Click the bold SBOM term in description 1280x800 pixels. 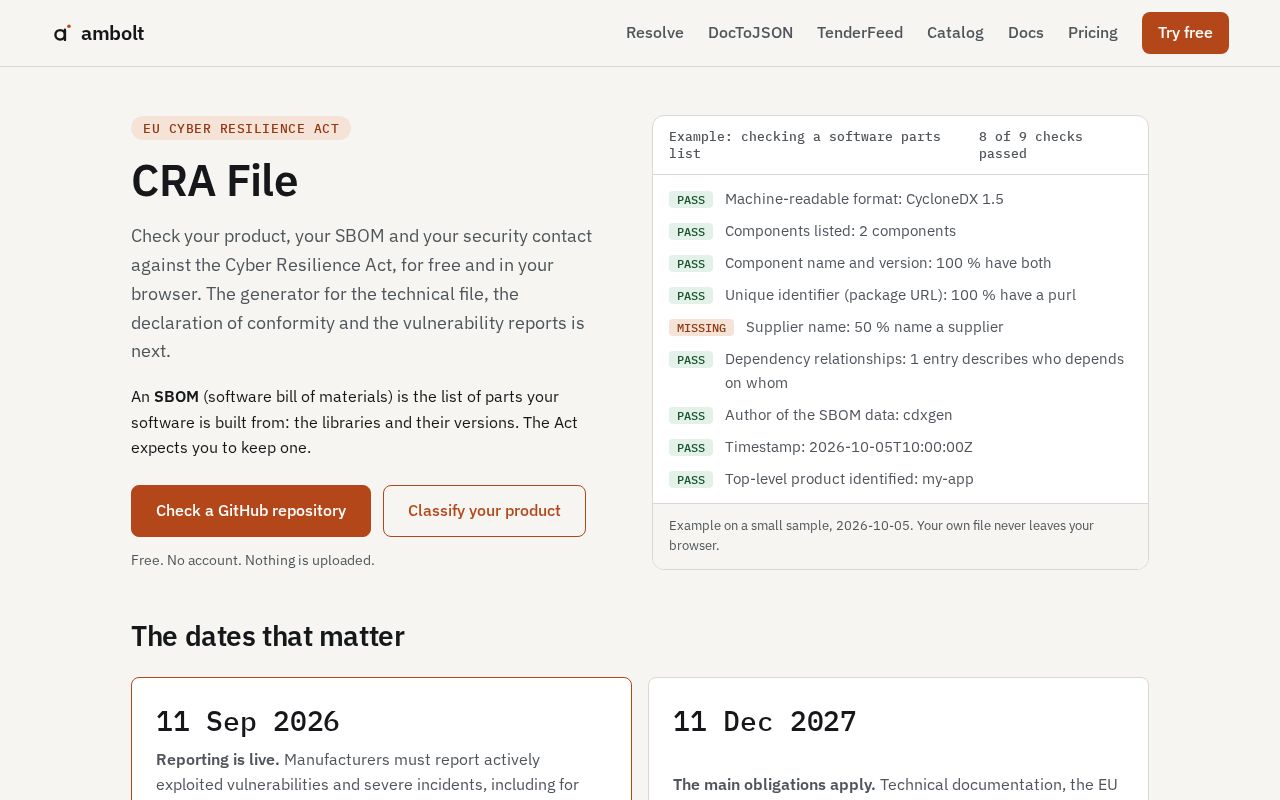point(176,396)
